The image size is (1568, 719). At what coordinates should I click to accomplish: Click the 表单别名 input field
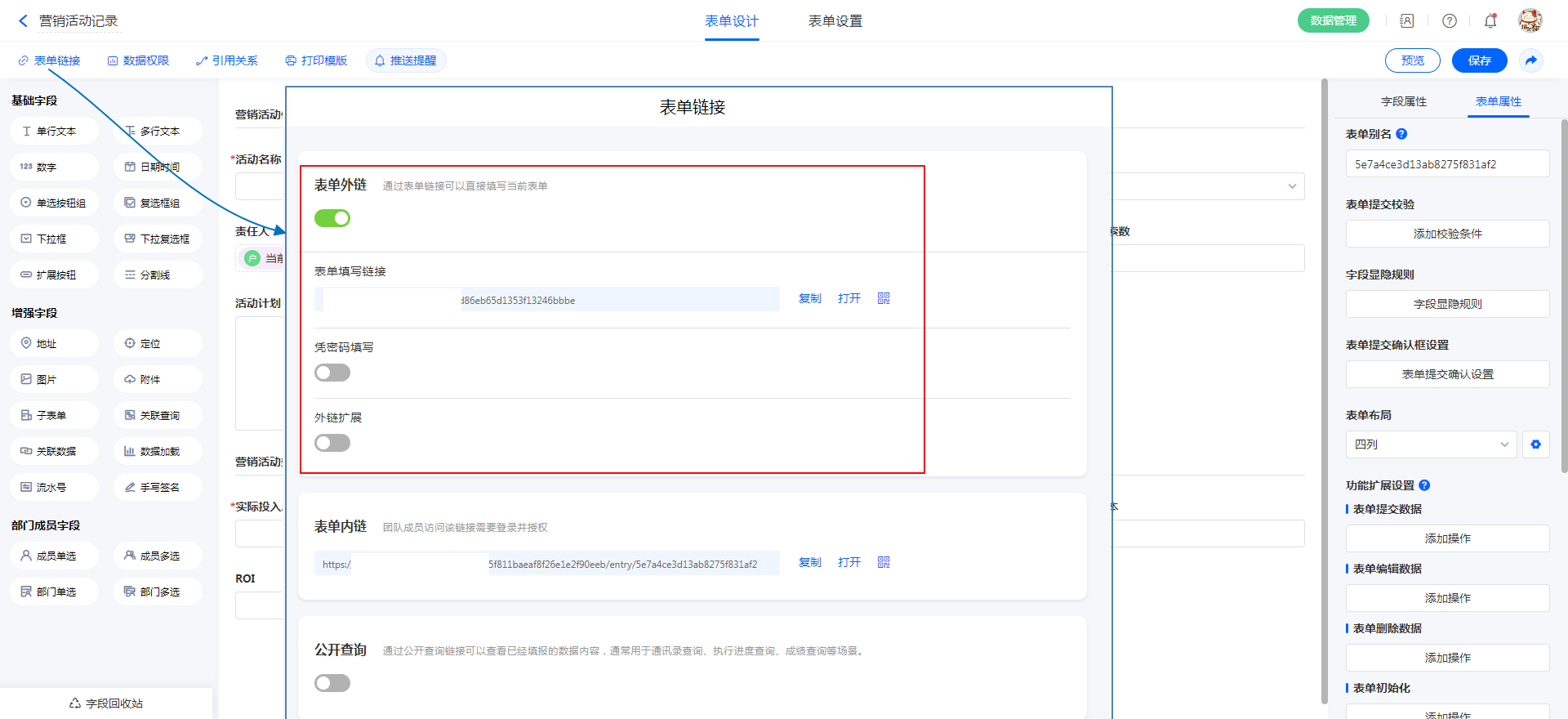point(1447,164)
